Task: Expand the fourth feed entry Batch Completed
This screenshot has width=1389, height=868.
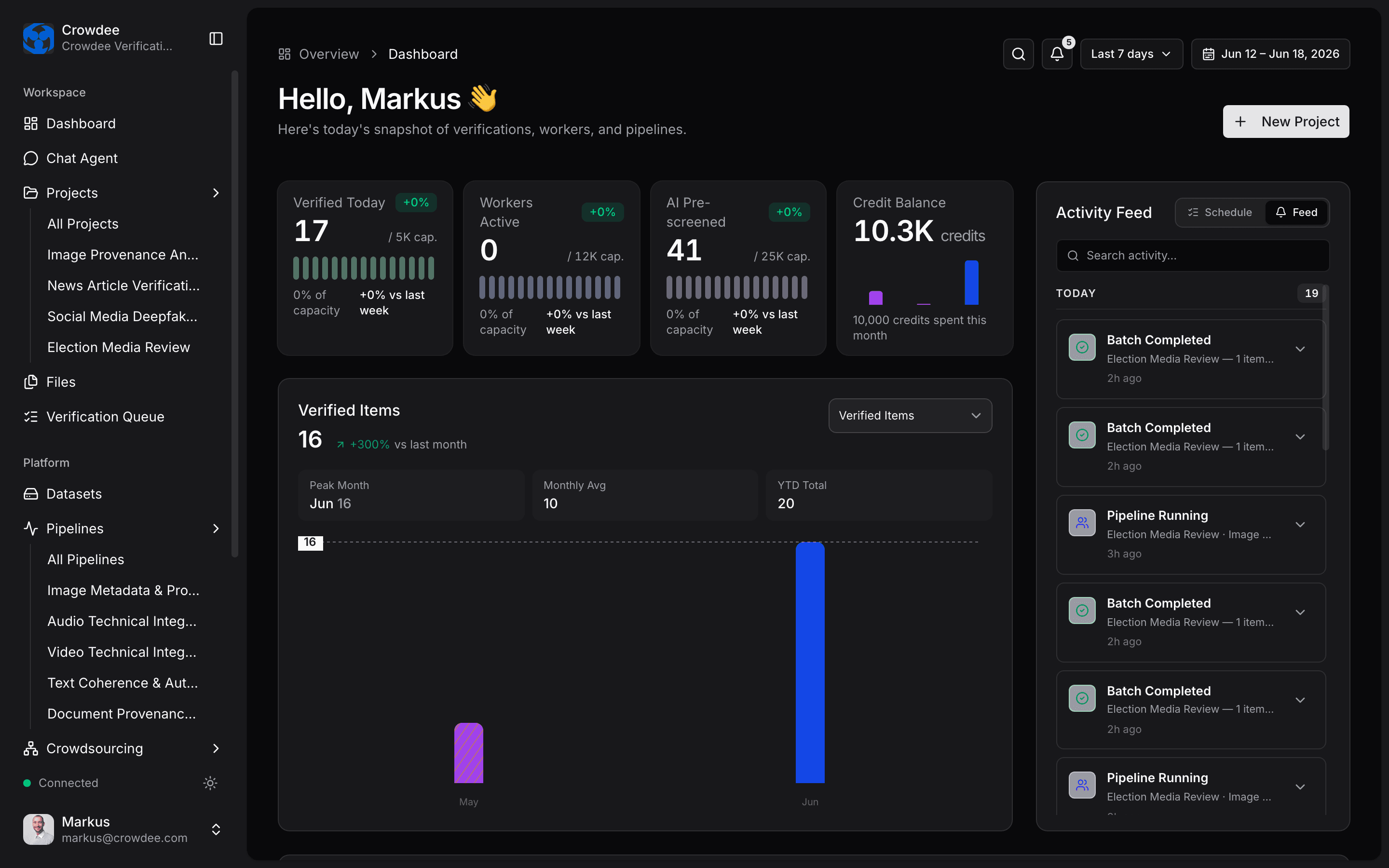Action: point(1300,612)
